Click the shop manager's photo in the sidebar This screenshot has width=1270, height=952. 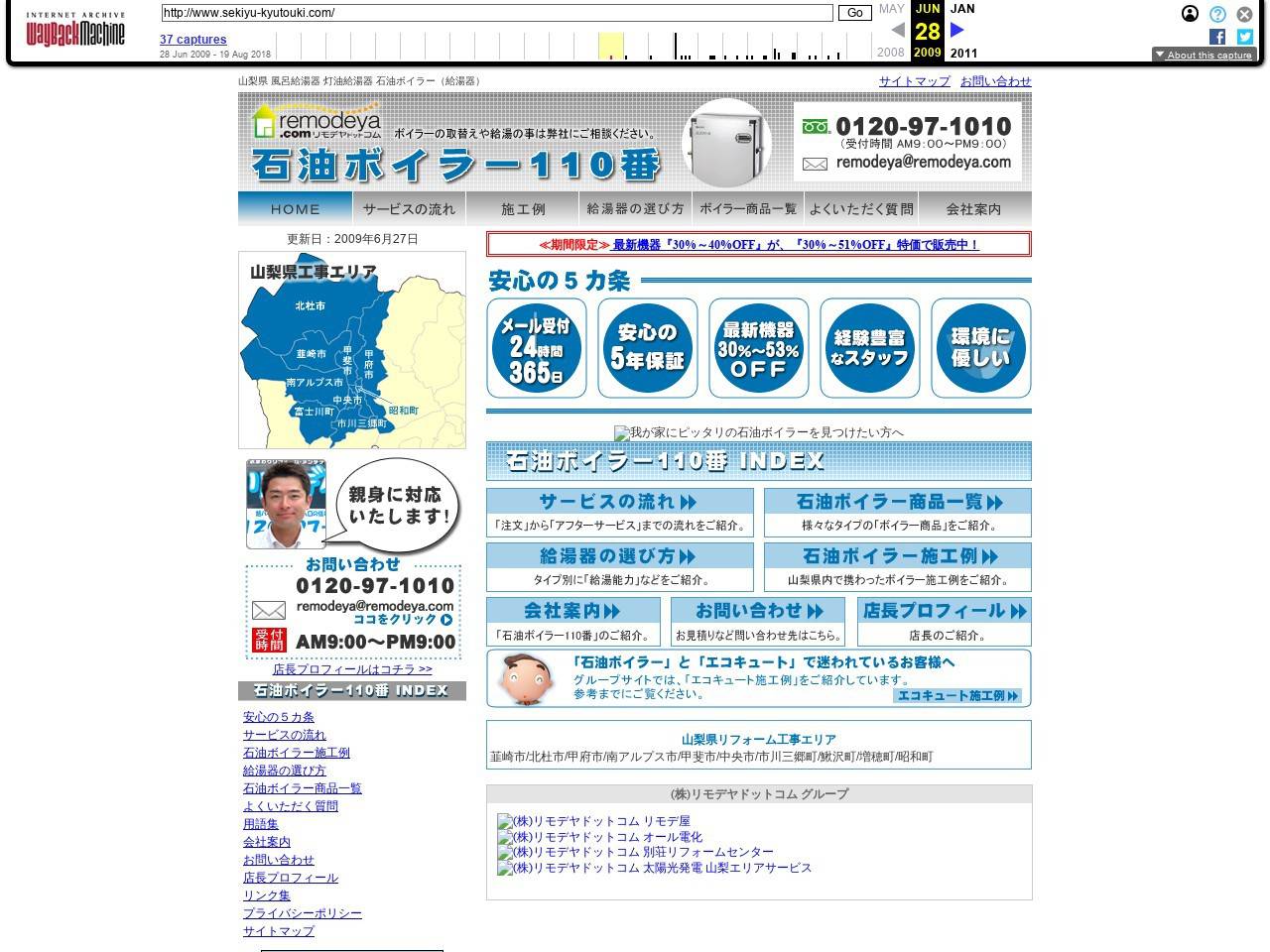286,504
